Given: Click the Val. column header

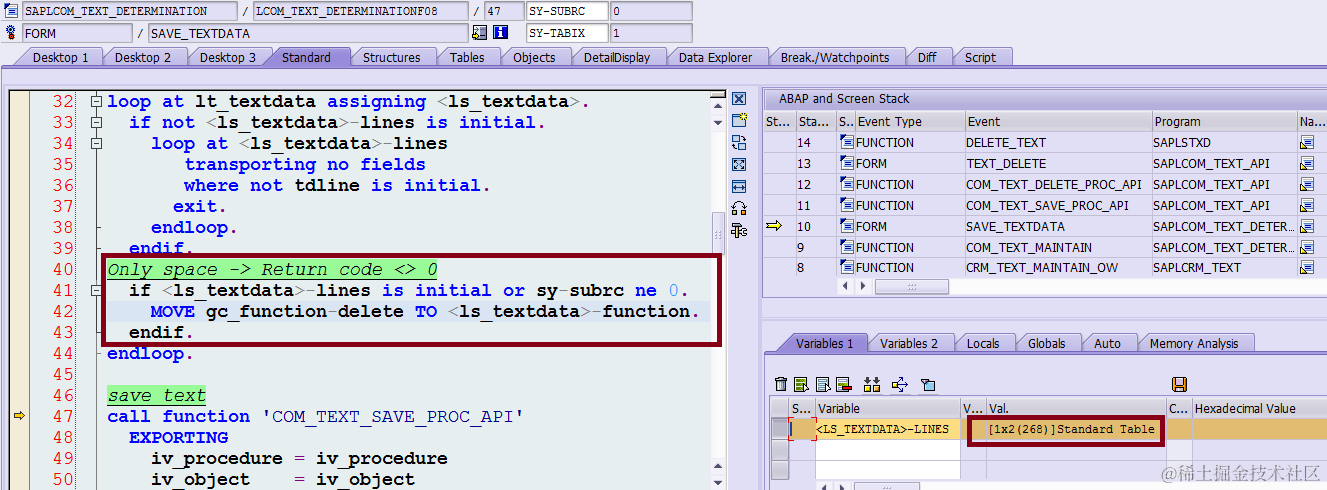Looking at the screenshot, I should pos(1075,408).
